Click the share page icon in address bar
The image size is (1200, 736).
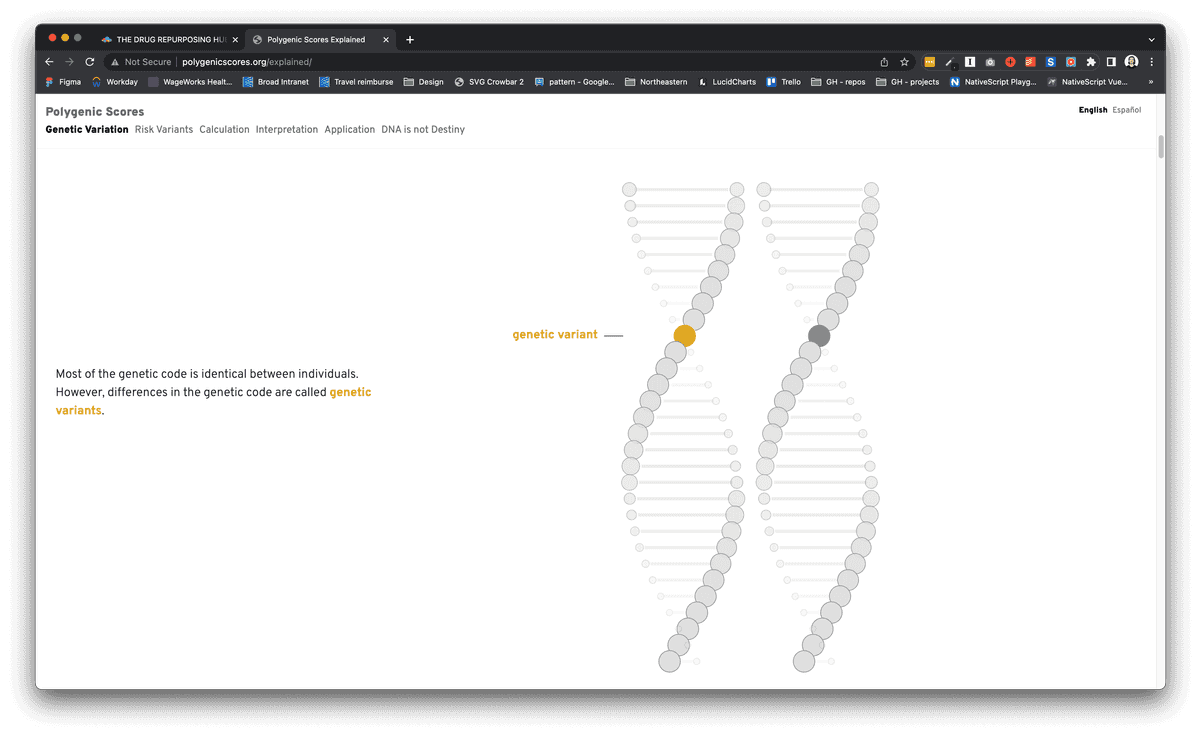[x=884, y=62]
